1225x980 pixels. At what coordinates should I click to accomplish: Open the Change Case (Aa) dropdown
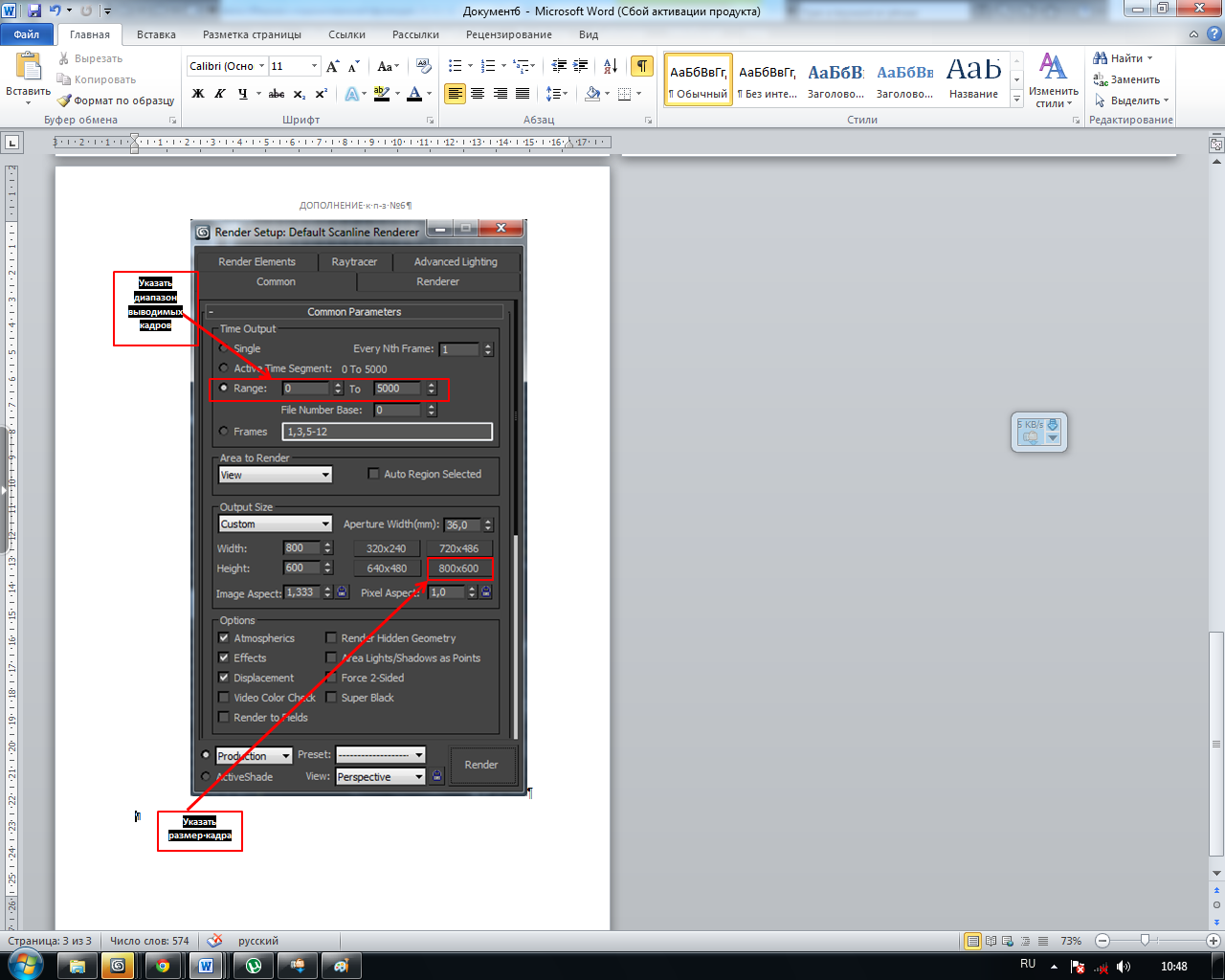click(388, 66)
